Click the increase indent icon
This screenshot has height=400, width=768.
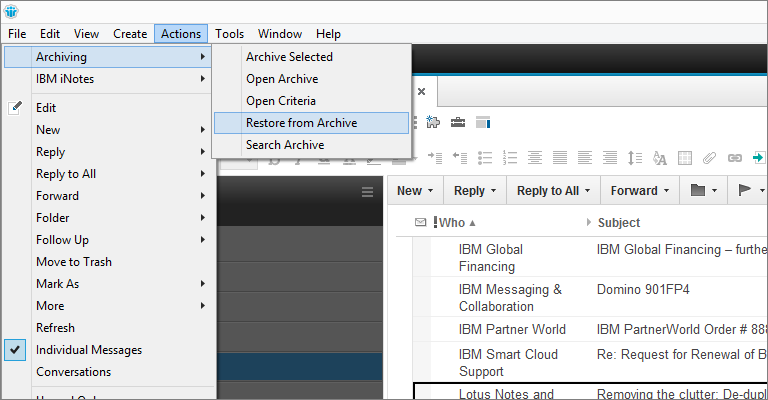point(435,158)
